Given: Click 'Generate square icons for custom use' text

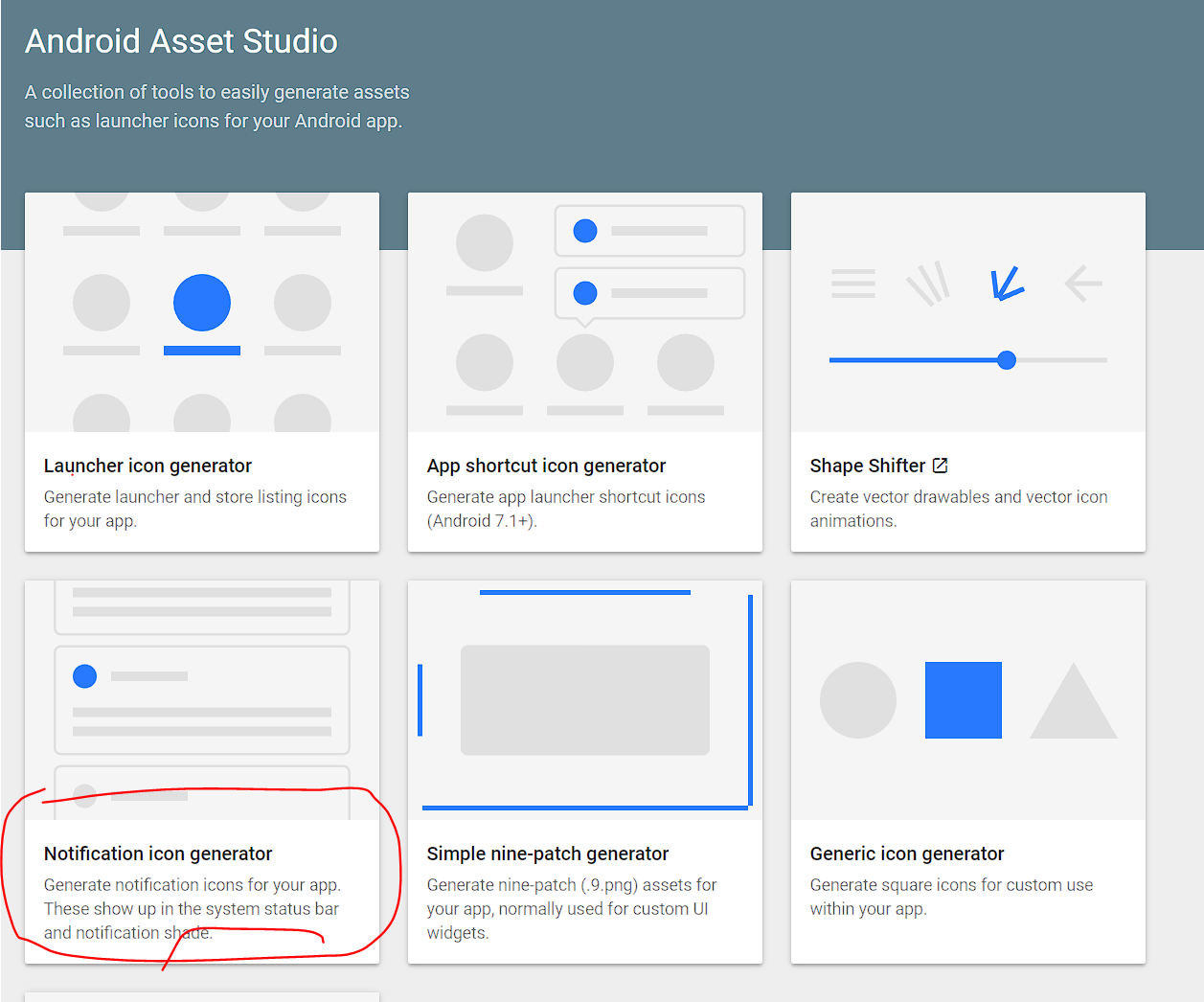Looking at the screenshot, I should 951,885.
